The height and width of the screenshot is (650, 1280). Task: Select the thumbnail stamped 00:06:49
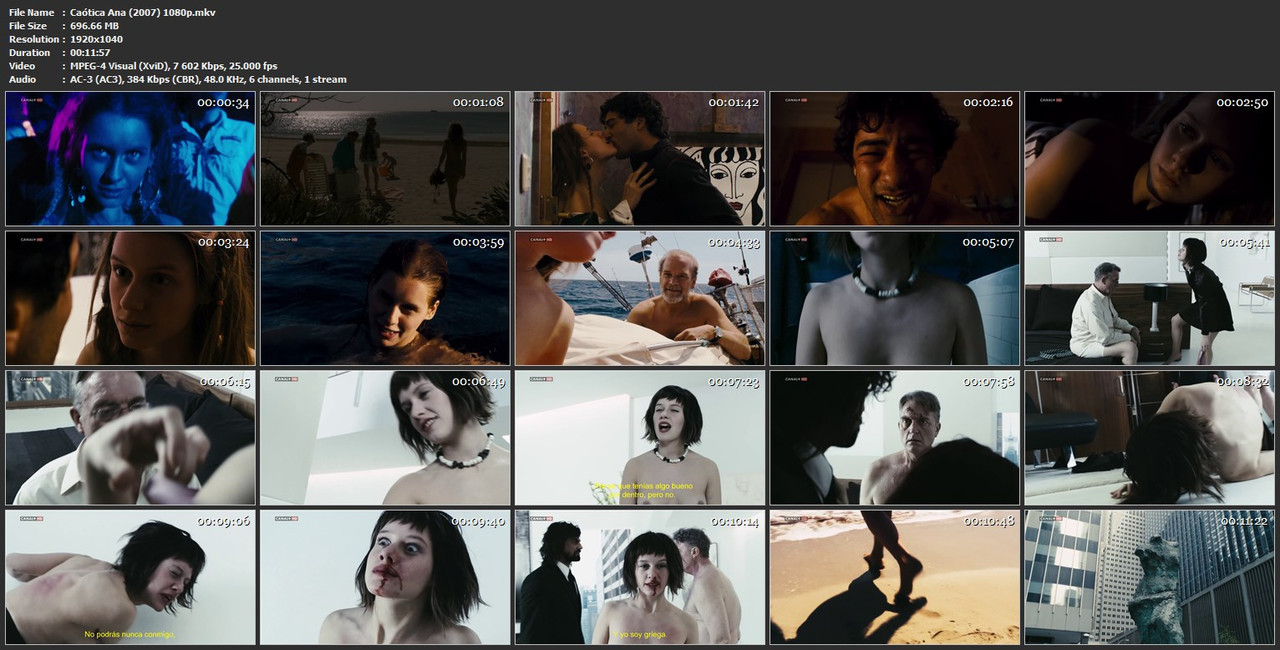[x=385, y=438]
